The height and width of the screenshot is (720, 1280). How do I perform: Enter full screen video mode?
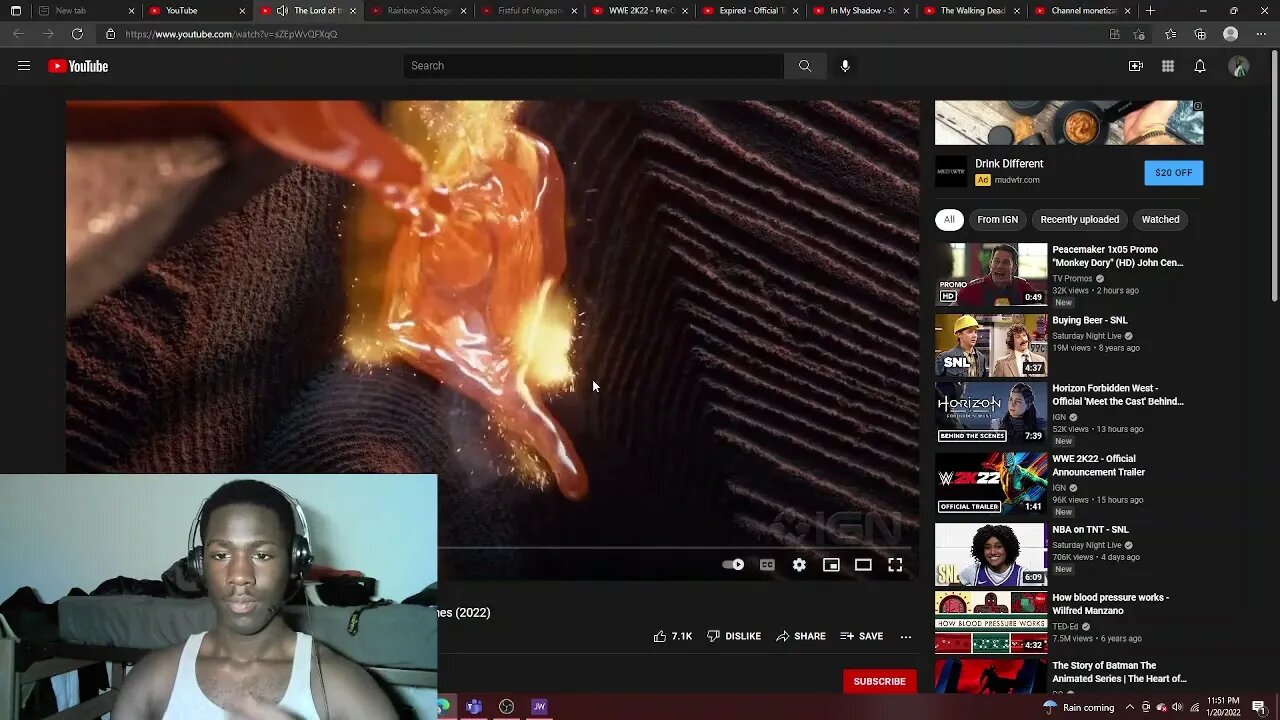click(895, 565)
